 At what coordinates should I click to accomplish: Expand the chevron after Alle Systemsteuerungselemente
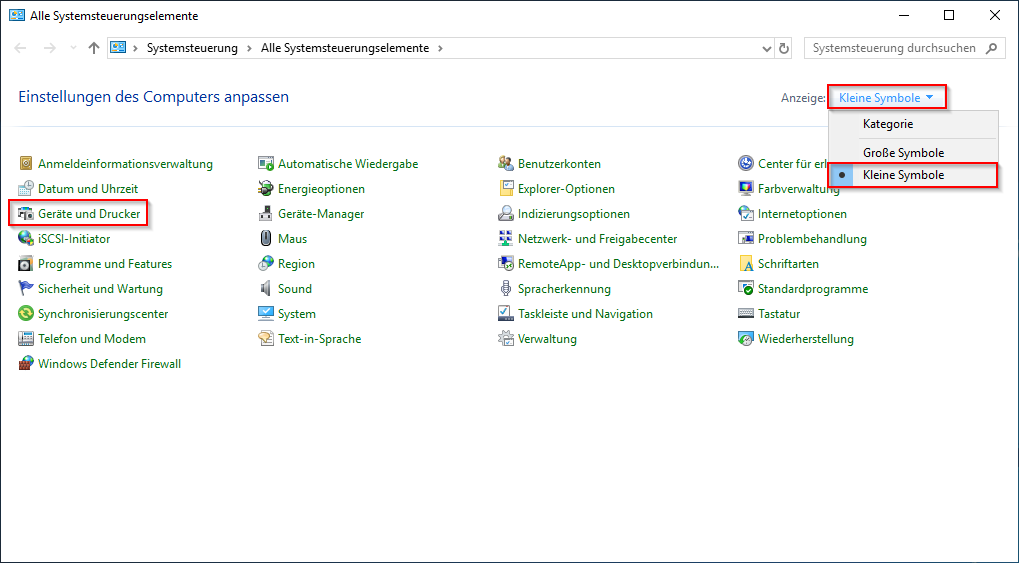point(440,48)
